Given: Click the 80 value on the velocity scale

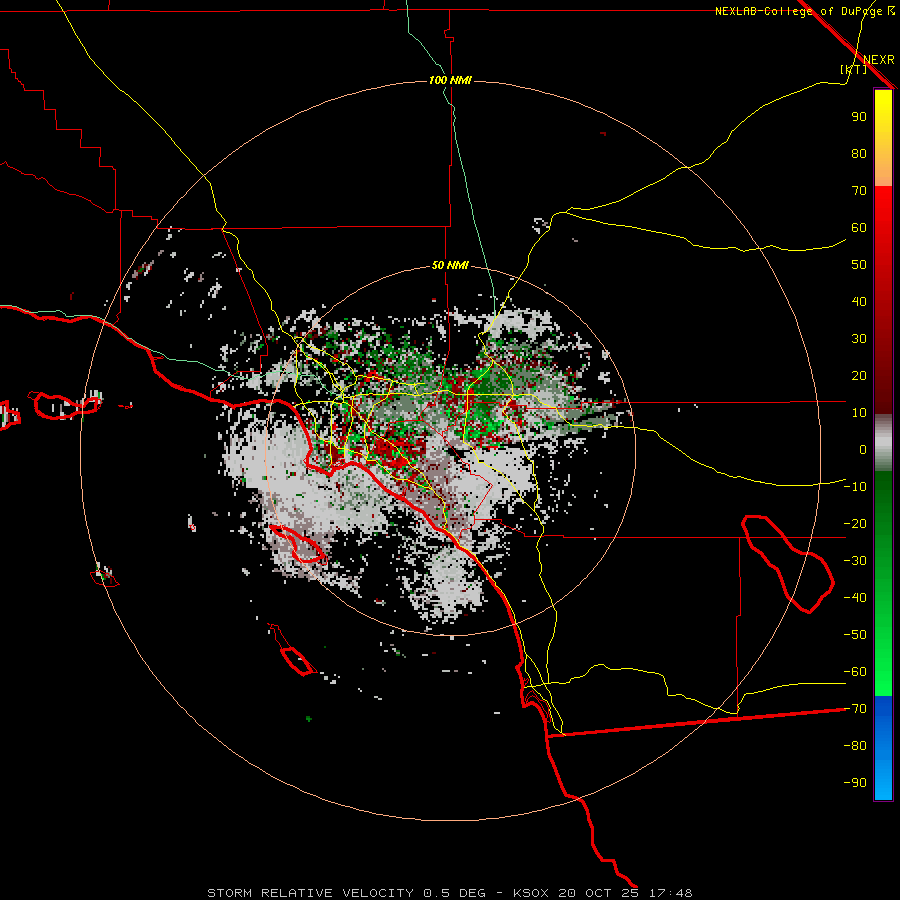Looking at the screenshot, I should pos(859,154).
